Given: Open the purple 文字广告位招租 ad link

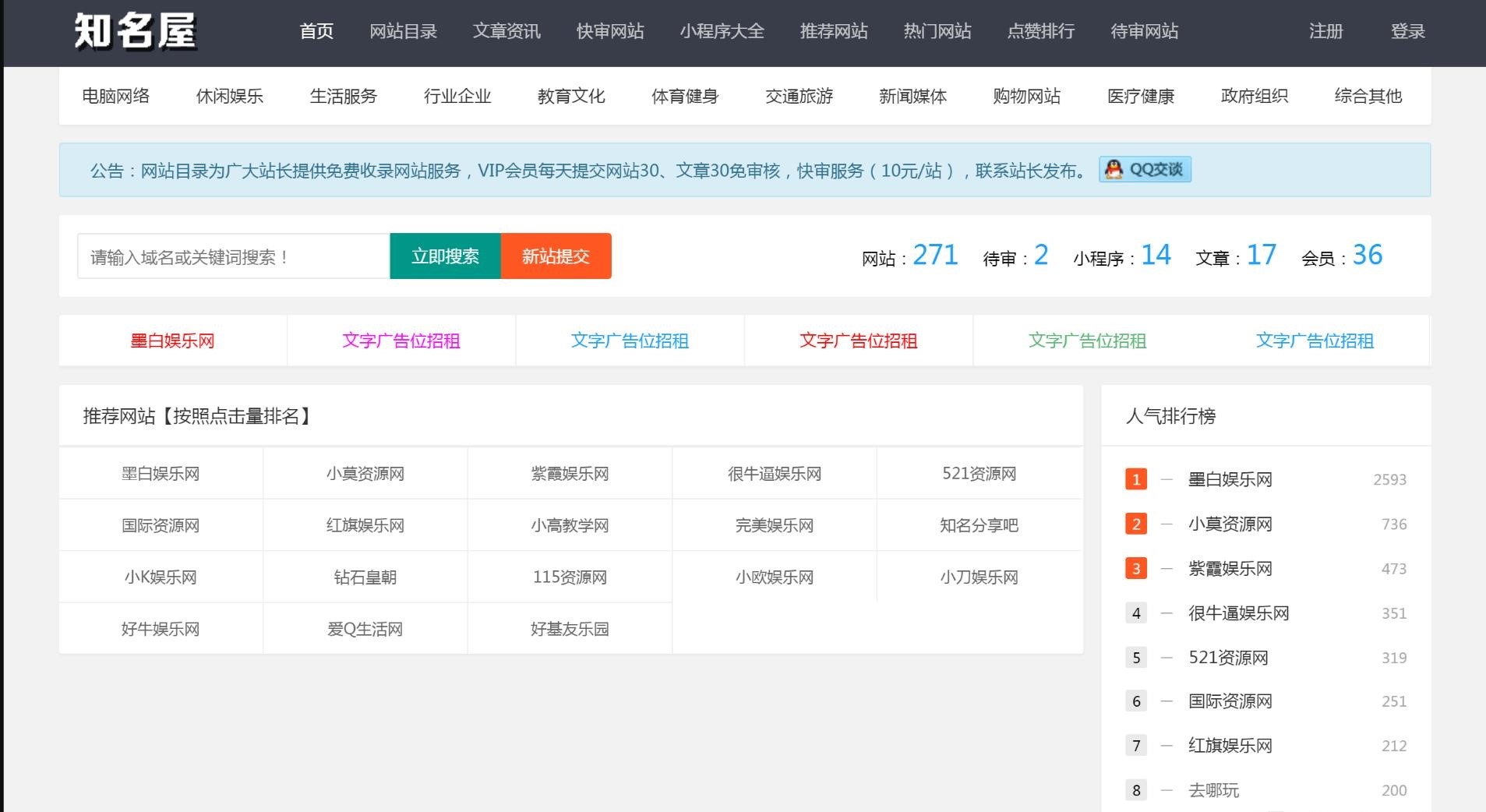Looking at the screenshot, I should tap(401, 341).
